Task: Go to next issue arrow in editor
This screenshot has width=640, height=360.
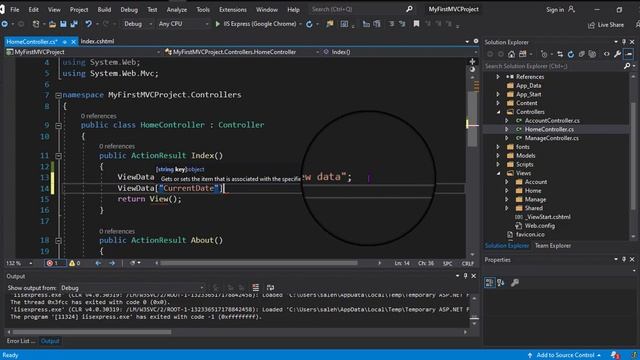Action: pos(112,263)
